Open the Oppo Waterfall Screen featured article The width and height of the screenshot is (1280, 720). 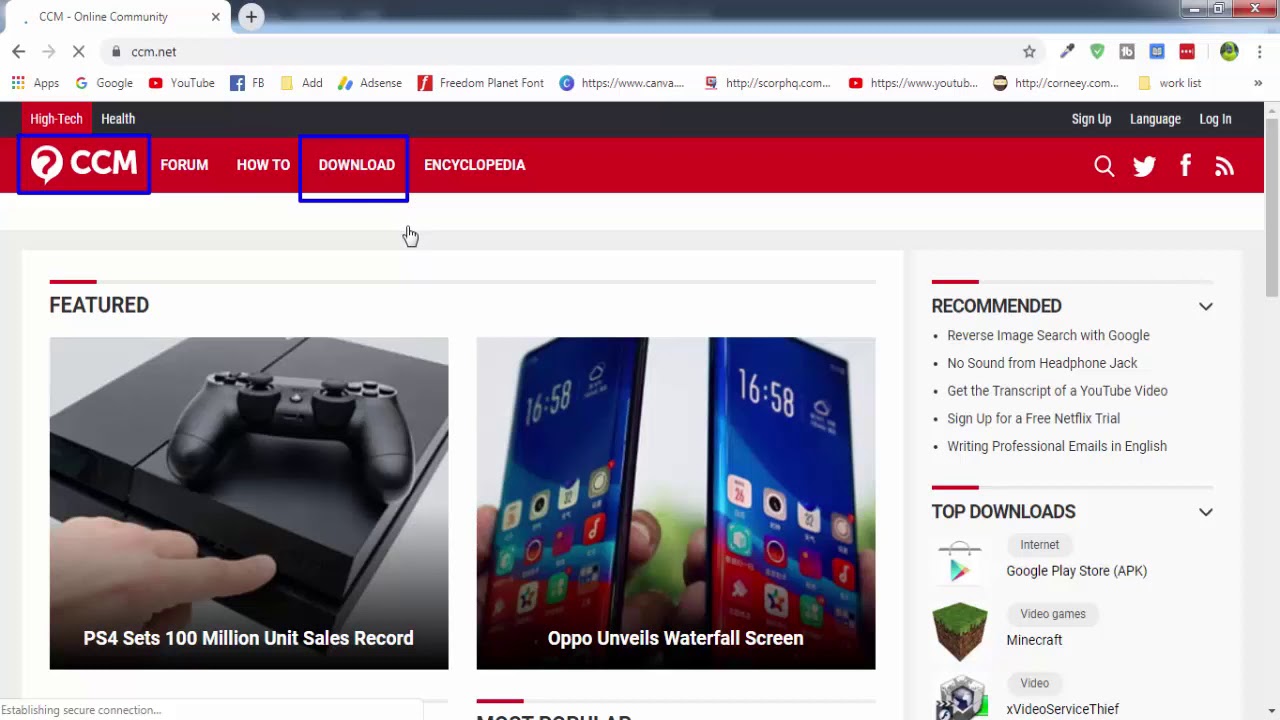pyautogui.click(x=676, y=503)
